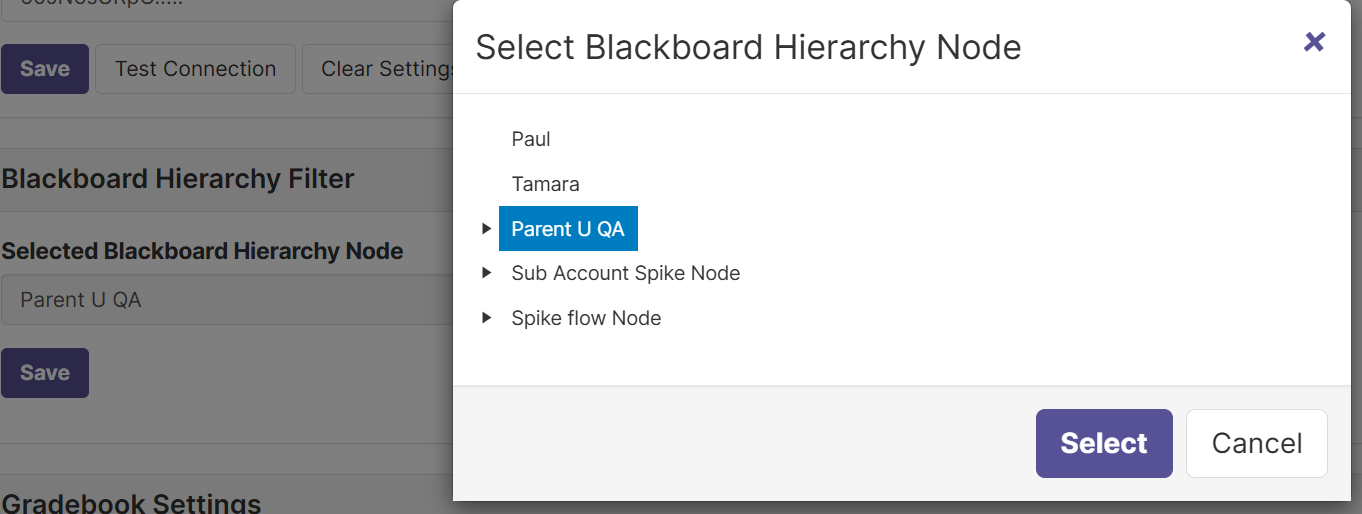Expand the Spike flow Node arrow
The image size is (1362, 514).
pyautogui.click(x=487, y=318)
